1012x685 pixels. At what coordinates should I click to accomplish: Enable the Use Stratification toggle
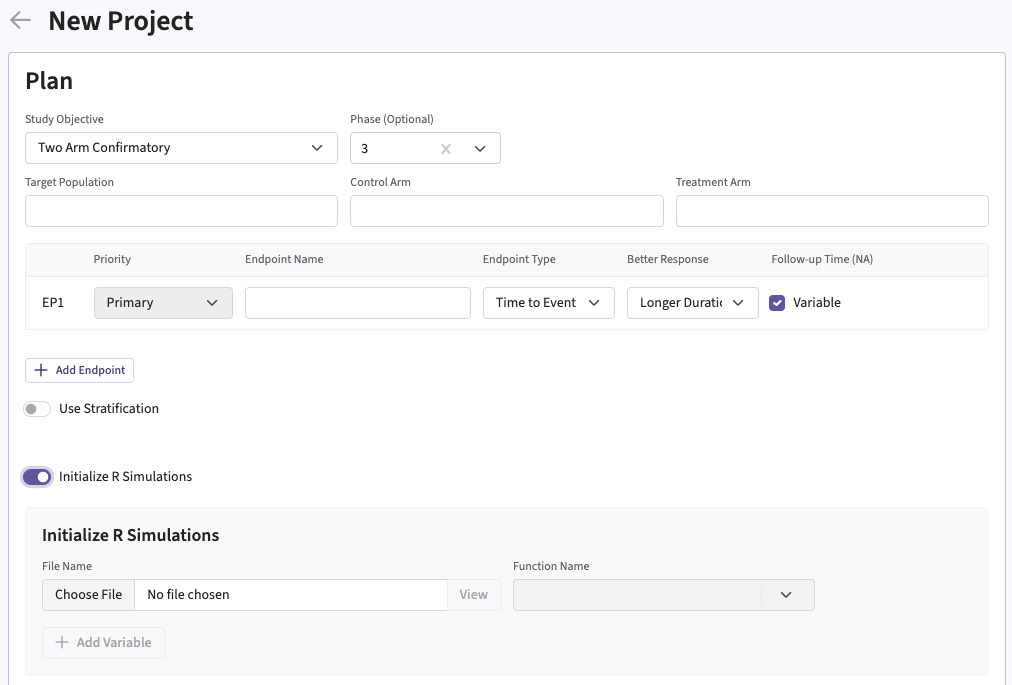tap(37, 409)
